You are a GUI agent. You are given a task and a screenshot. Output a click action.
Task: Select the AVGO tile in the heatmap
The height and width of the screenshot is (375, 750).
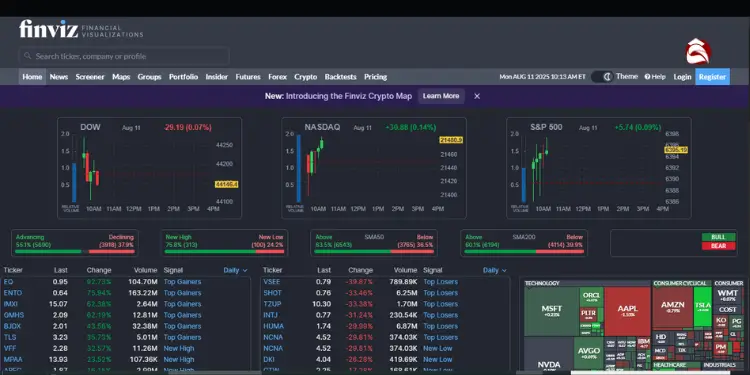pyautogui.click(x=588, y=352)
